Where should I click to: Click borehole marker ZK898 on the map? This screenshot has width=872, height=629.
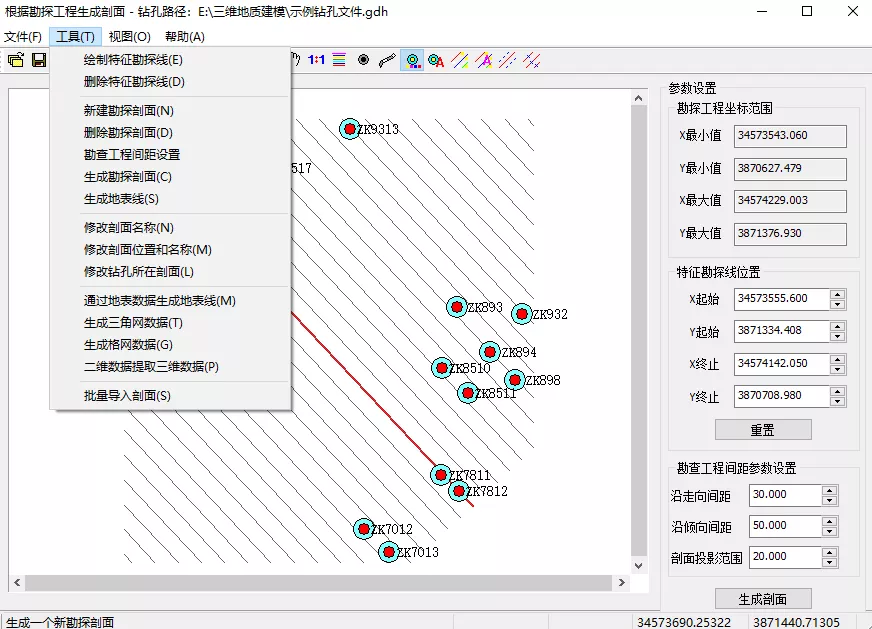coord(515,380)
